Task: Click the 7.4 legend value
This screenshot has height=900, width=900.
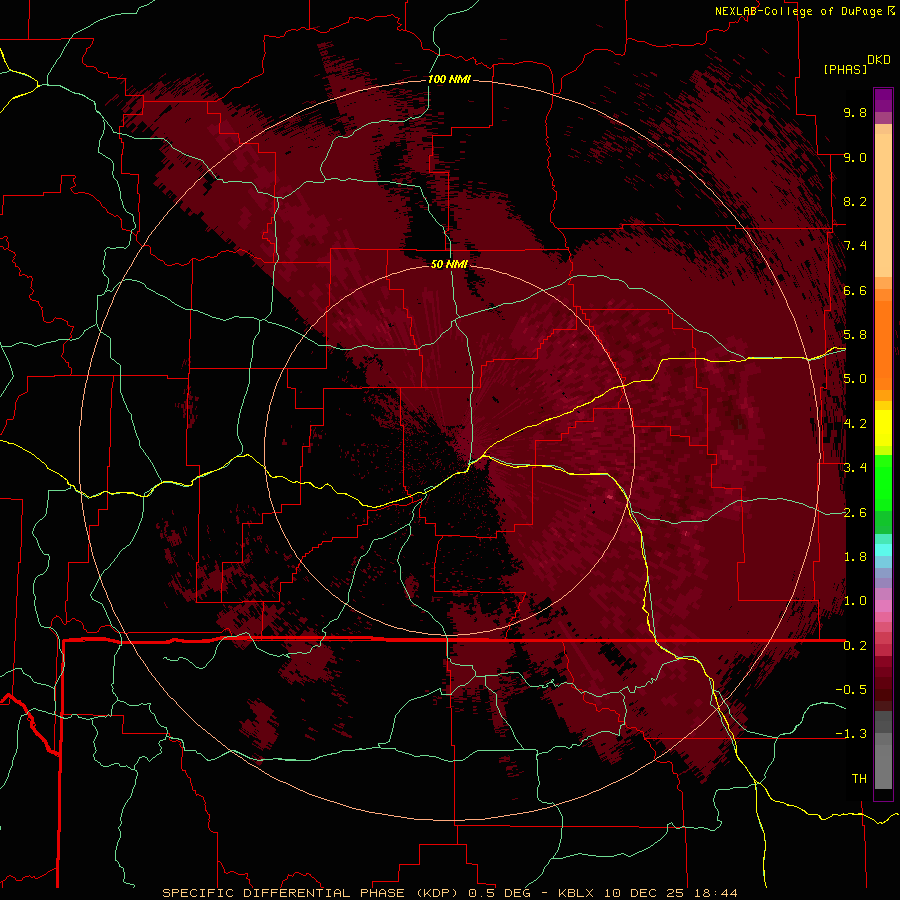Action: pos(855,246)
